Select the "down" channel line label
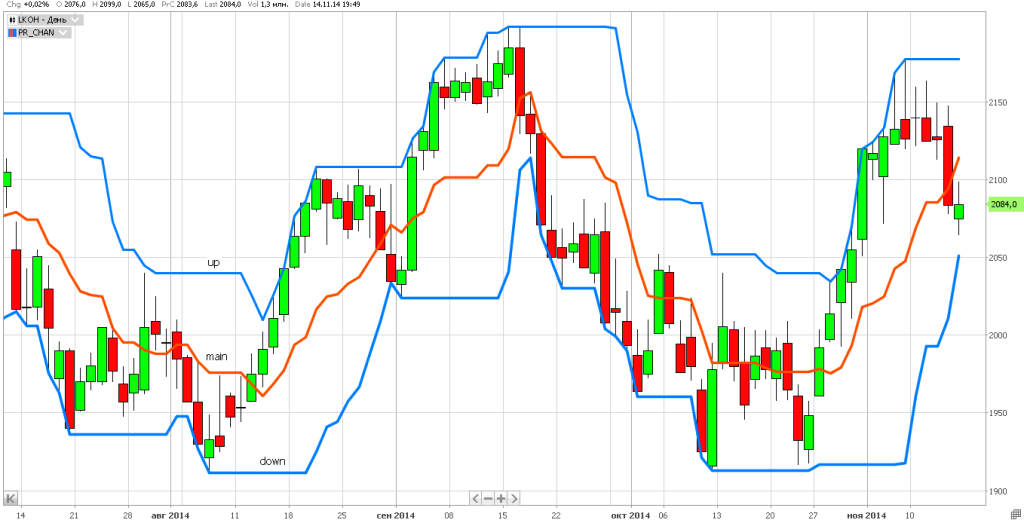Image resolution: width=1024 pixels, height=523 pixels. [272, 461]
